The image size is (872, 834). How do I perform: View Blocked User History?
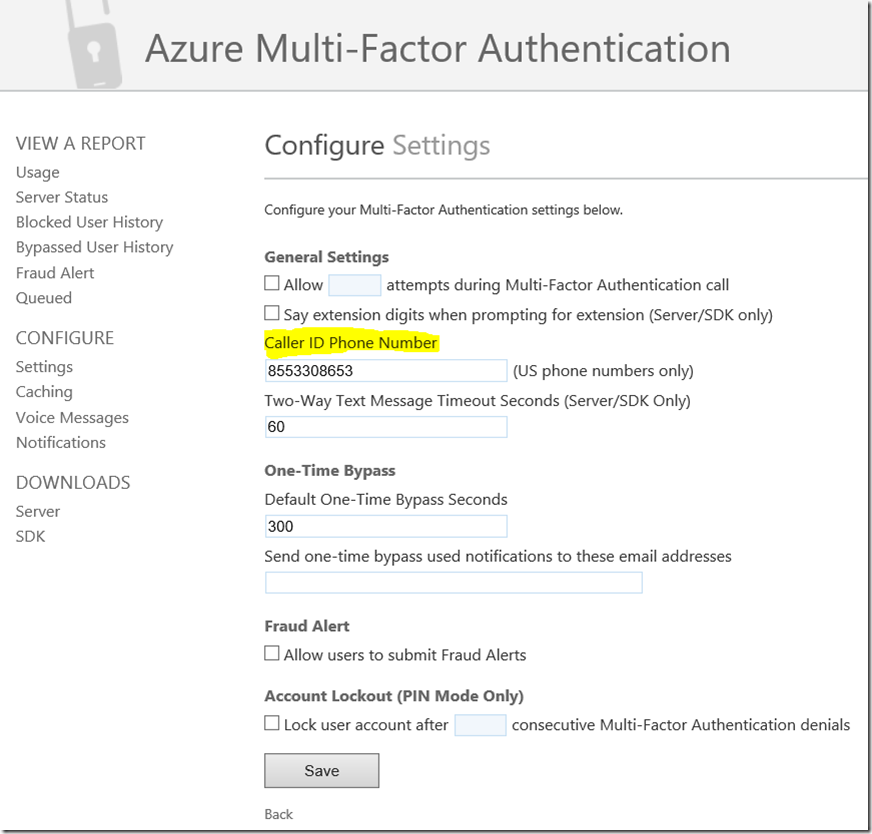click(x=89, y=222)
